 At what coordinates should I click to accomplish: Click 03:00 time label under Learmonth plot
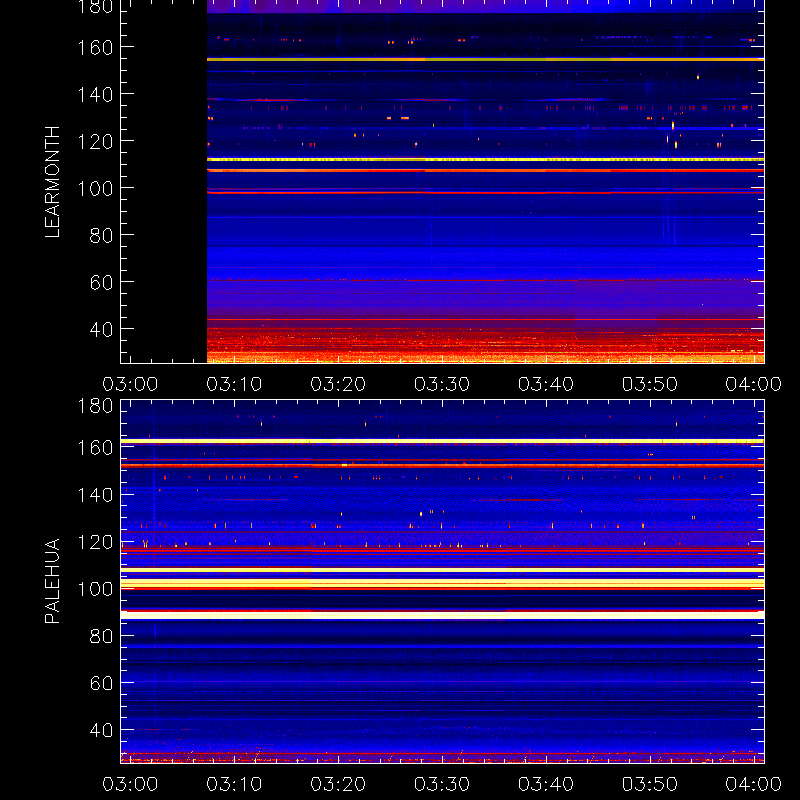[x=130, y=384]
